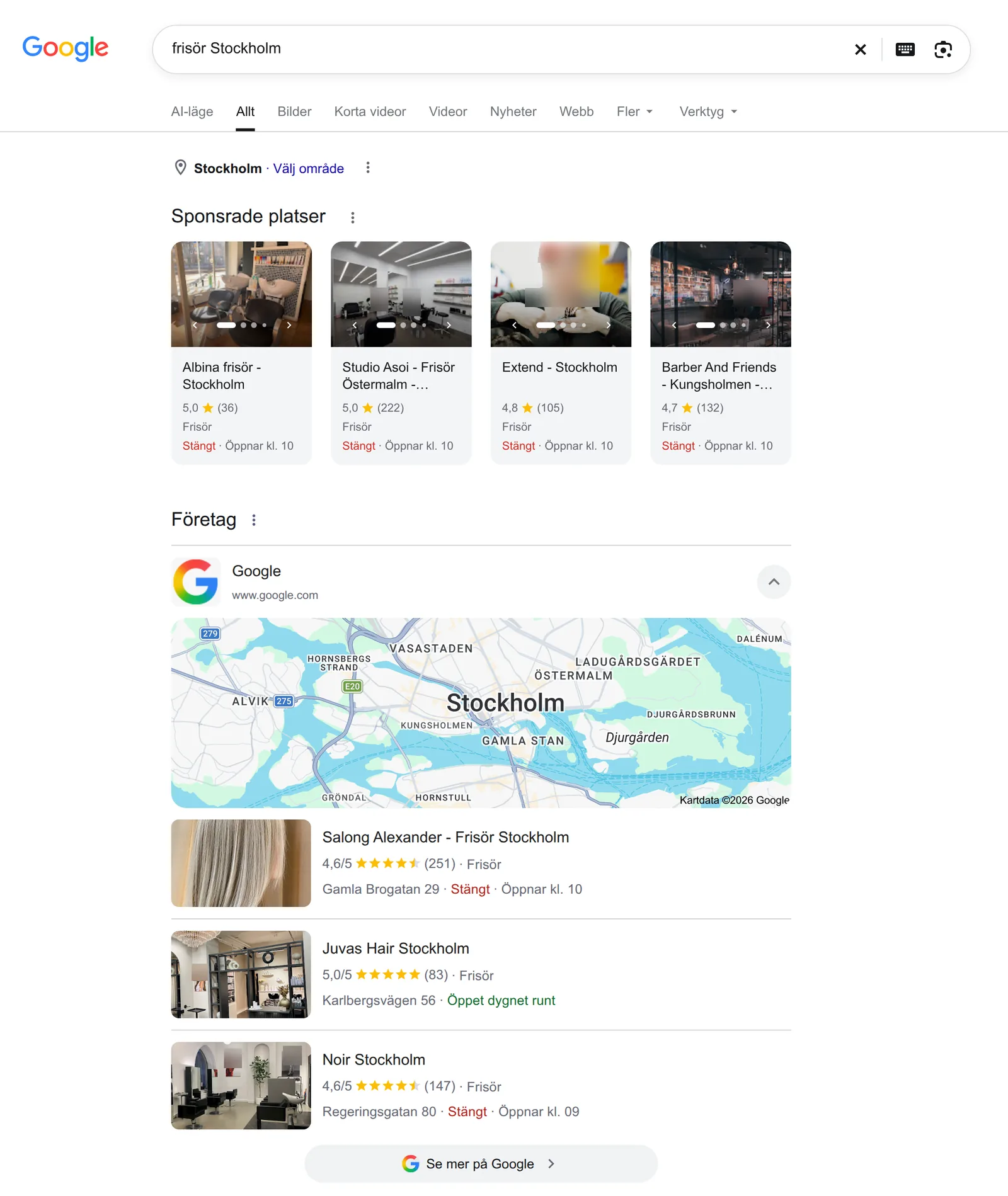This screenshot has height=1196, width=1008.
Task: Open the options menu for Sponsrade platser
Action: (x=353, y=217)
